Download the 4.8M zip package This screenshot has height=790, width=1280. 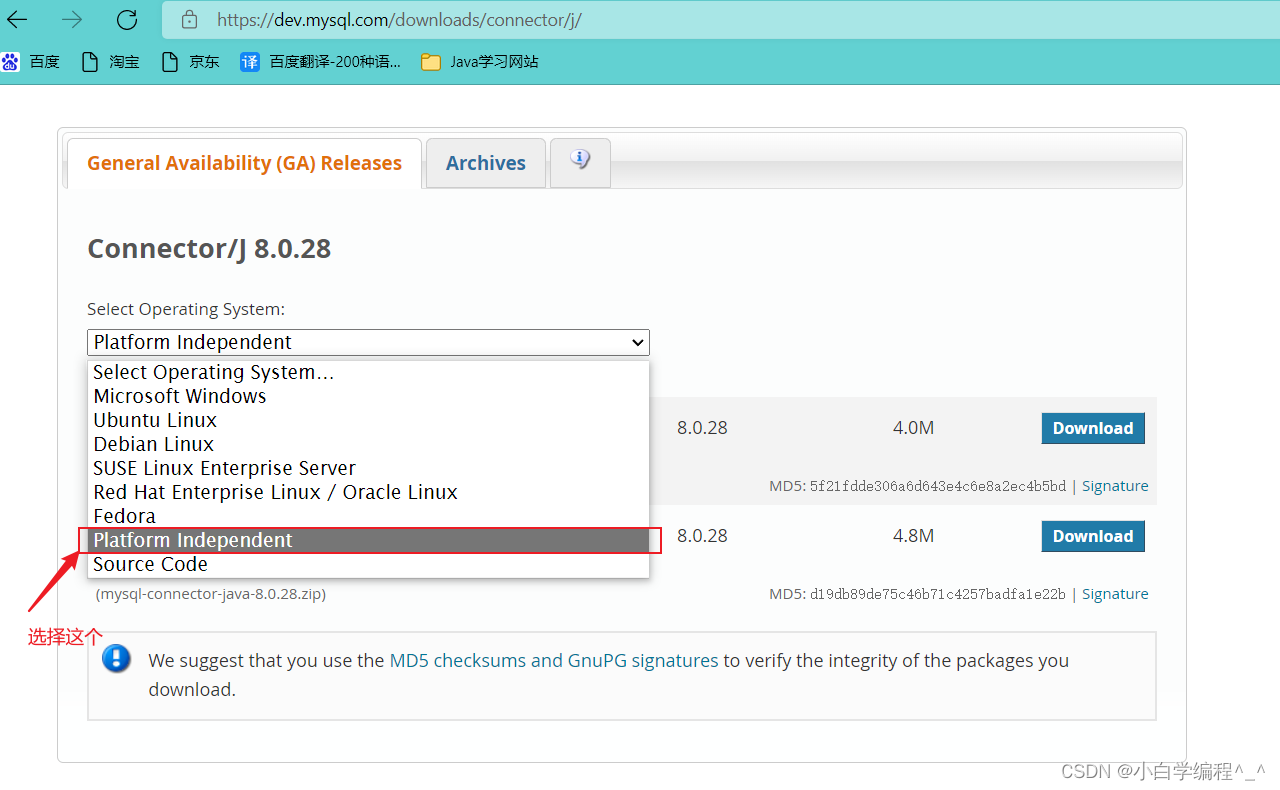click(1093, 536)
